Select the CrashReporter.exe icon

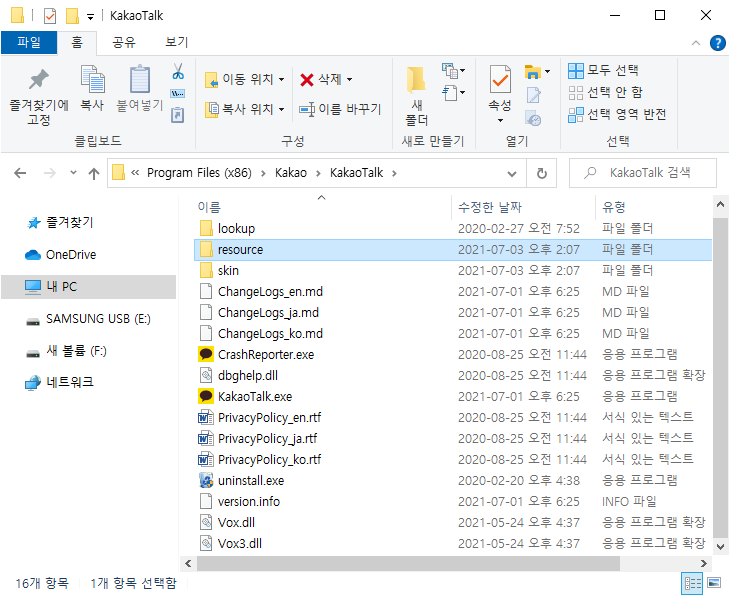(206, 354)
